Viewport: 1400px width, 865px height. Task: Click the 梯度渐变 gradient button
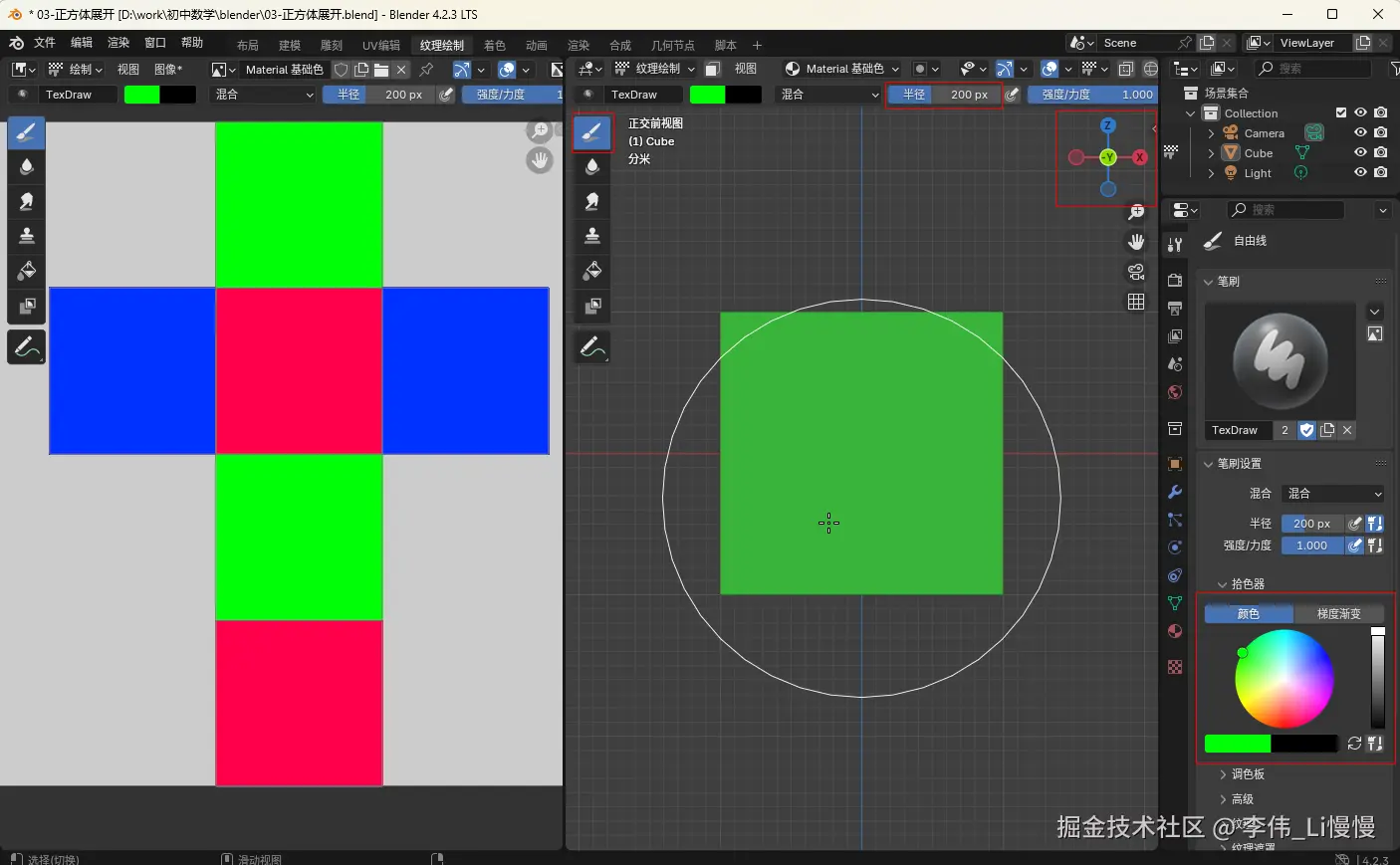click(1338, 614)
